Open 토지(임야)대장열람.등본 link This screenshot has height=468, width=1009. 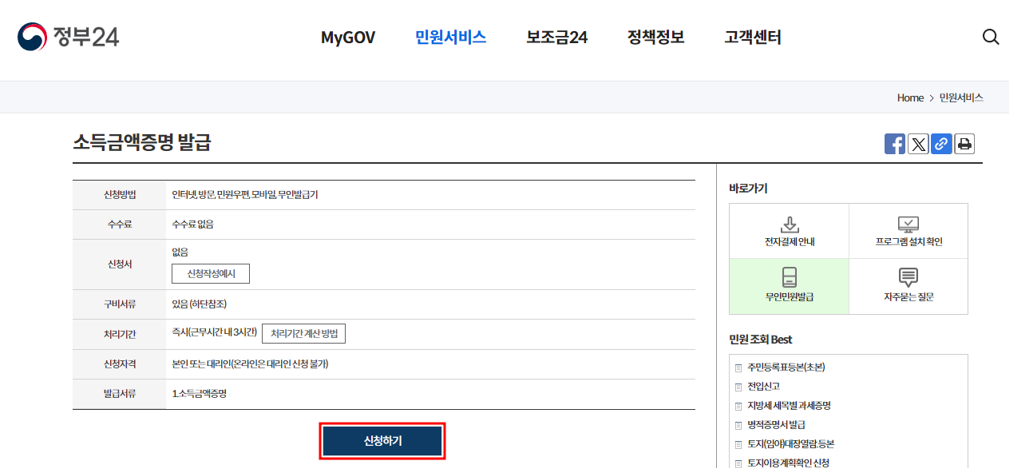click(791, 444)
